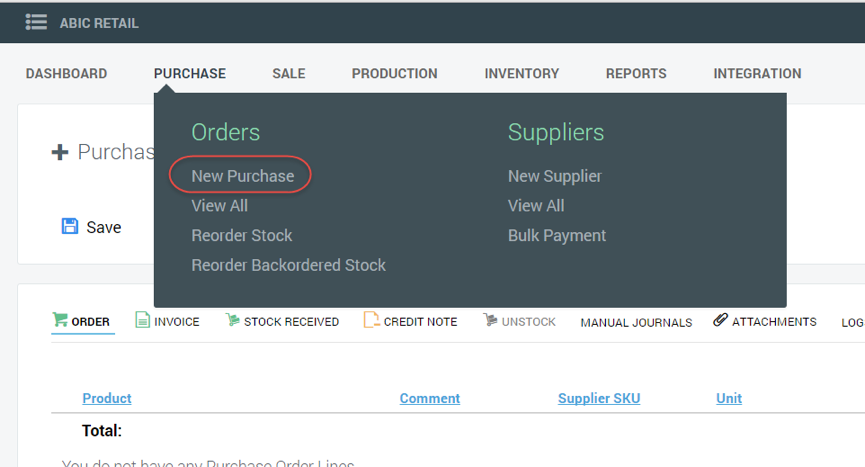Open the Purchase top menu
The width and height of the screenshot is (865, 467).
point(190,73)
